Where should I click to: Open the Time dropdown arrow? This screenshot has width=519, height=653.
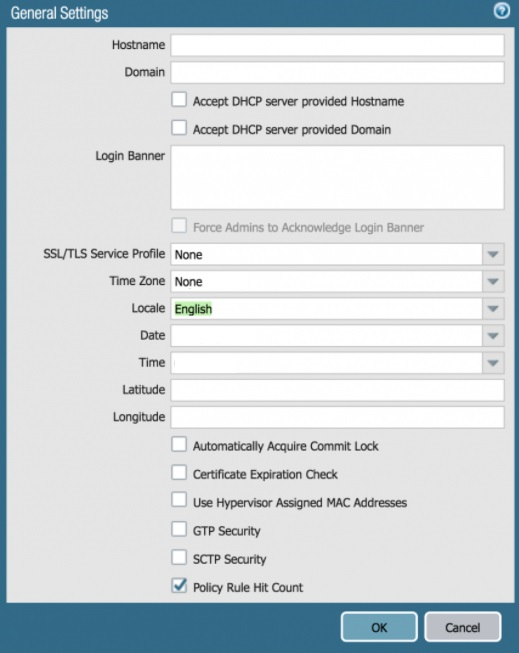coord(493,363)
